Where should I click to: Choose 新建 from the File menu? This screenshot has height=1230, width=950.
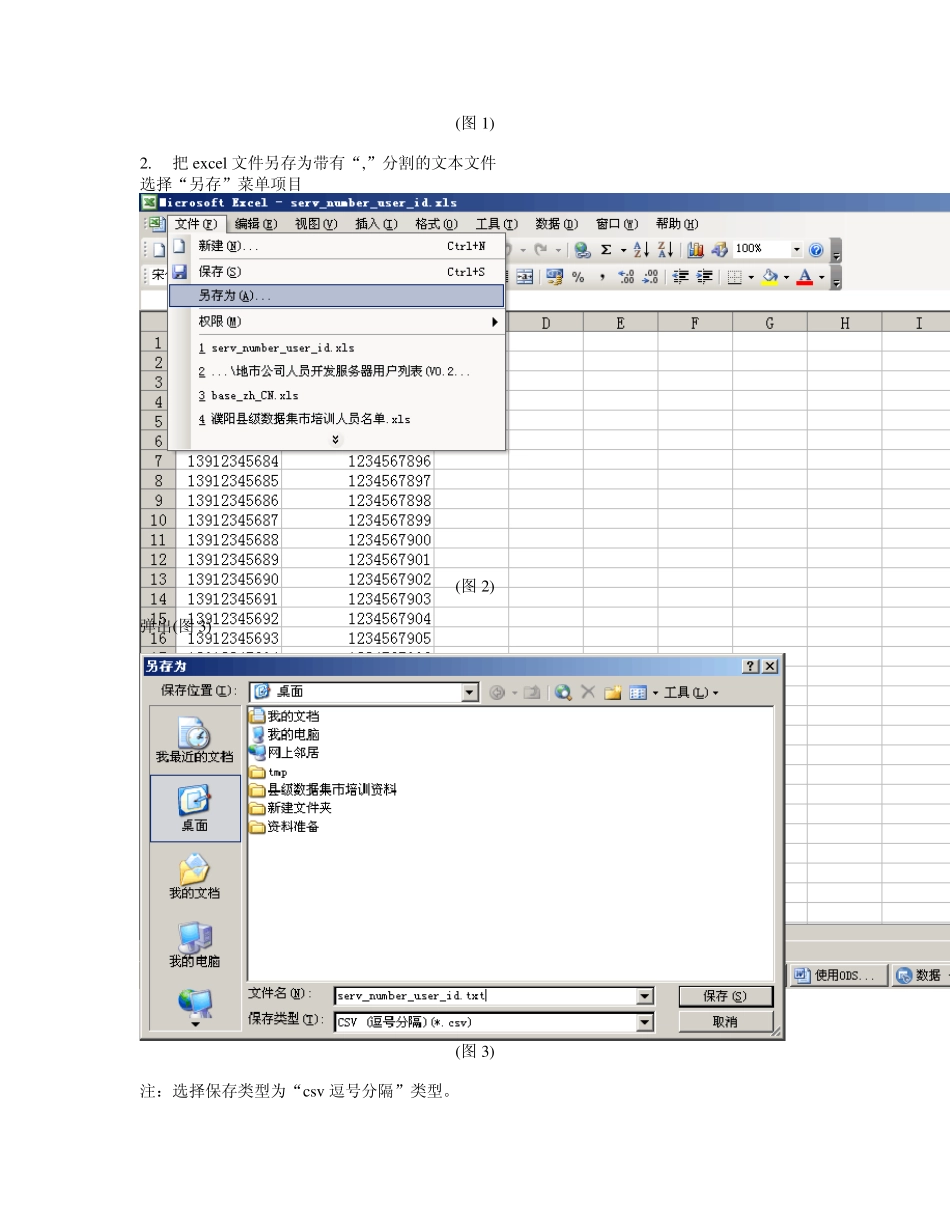pyautogui.click(x=336, y=246)
